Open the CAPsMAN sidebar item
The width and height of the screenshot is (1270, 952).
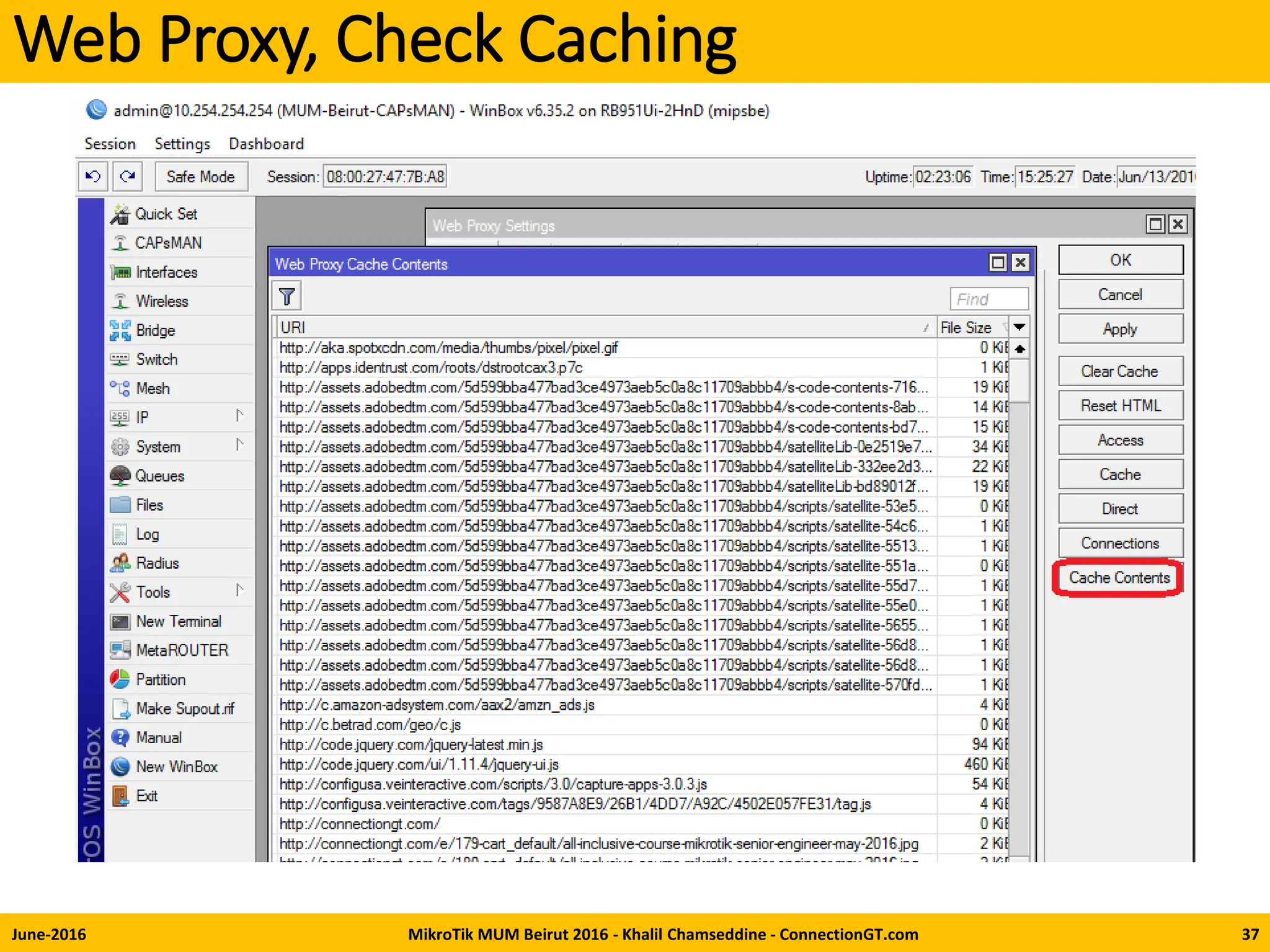[x=168, y=243]
